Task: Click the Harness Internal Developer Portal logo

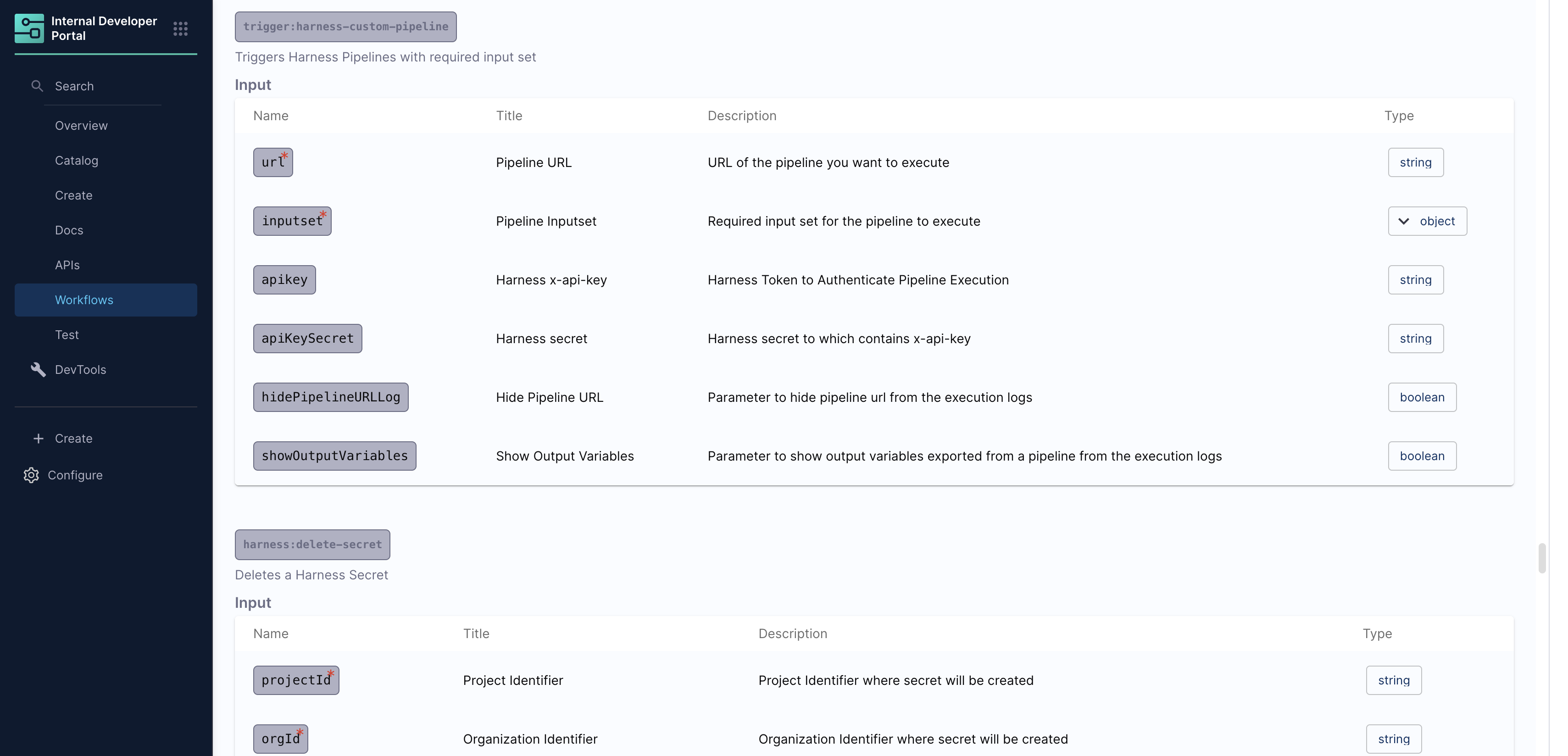Action: 29,28
